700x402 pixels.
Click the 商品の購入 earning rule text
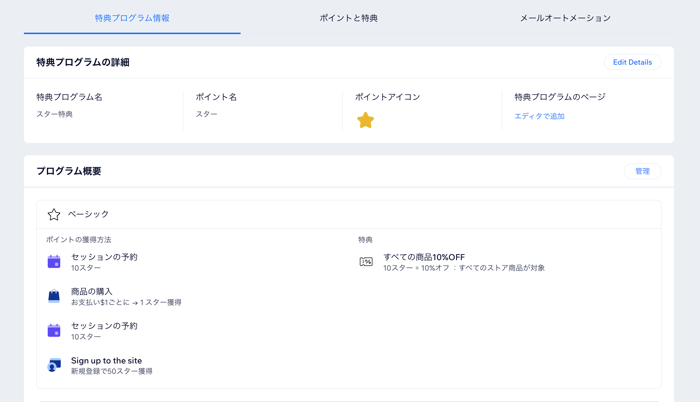click(92, 291)
